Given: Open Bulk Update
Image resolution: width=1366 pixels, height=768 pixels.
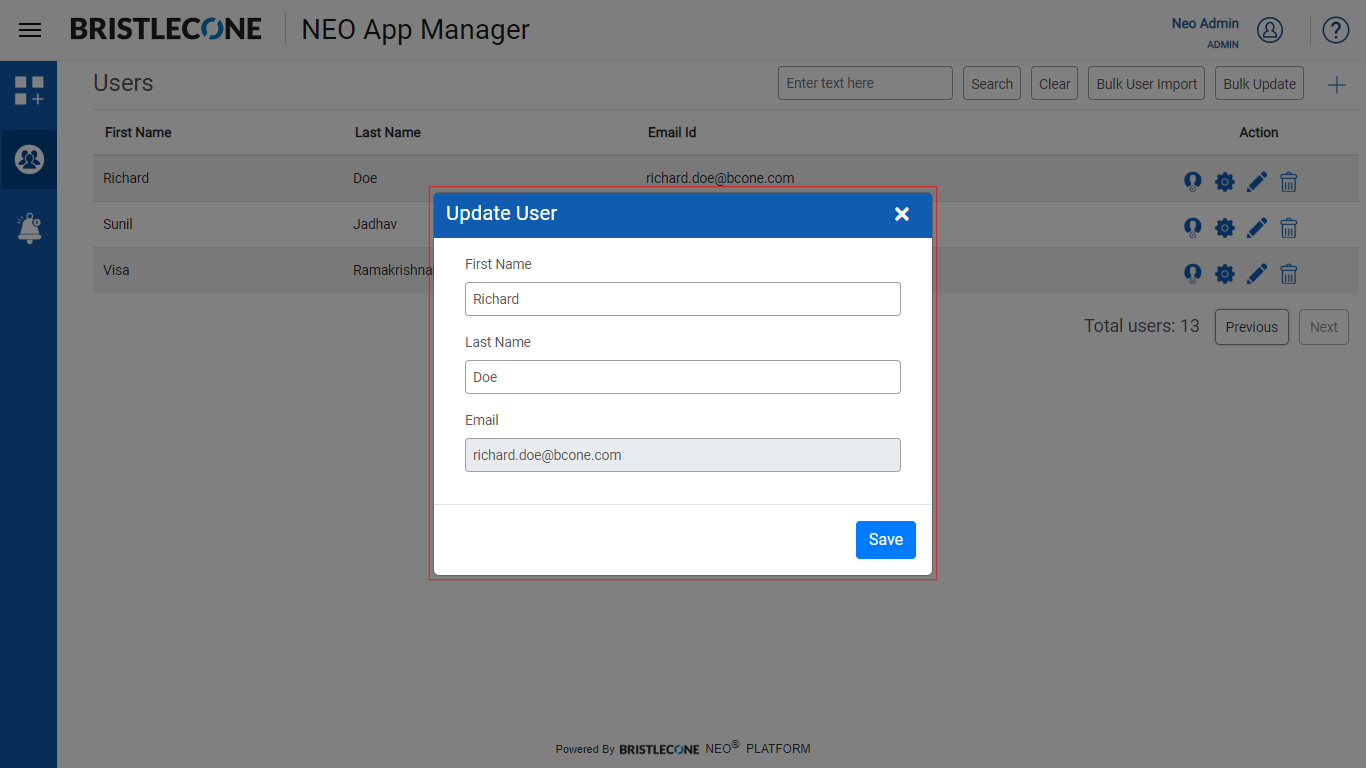Looking at the screenshot, I should coord(1259,84).
